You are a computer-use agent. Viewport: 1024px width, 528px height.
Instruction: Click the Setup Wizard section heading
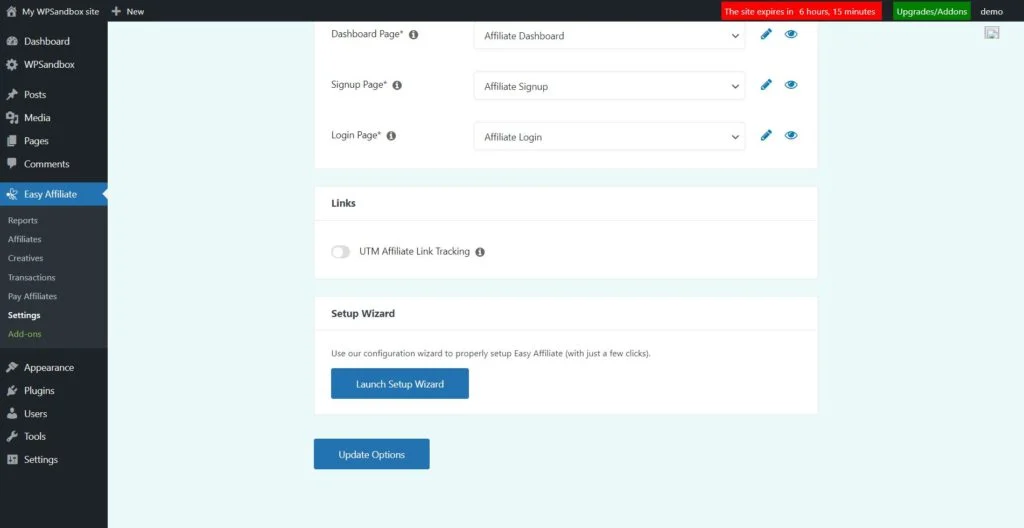coord(363,314)
